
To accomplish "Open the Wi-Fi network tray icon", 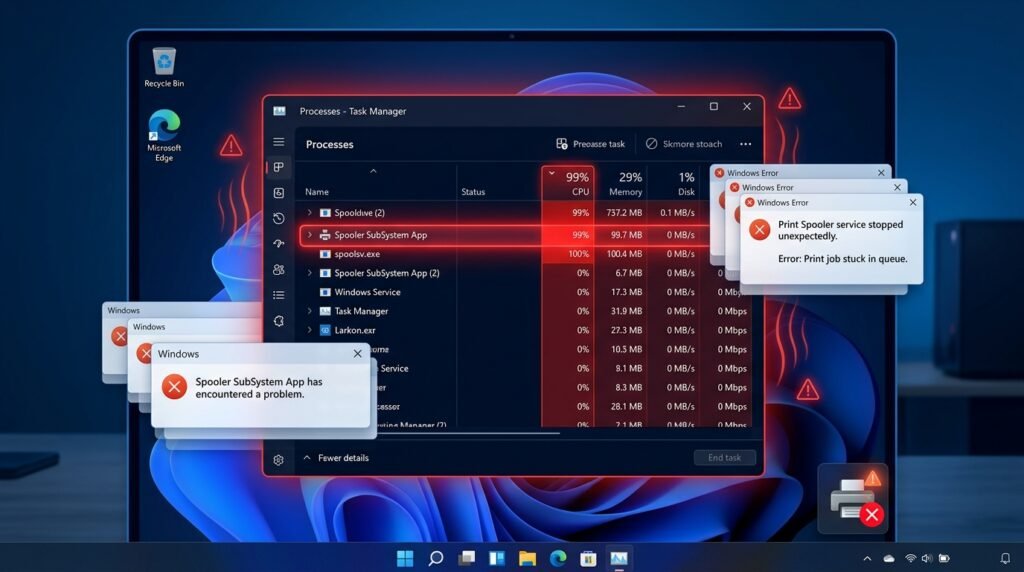I will tap(910, 558).
